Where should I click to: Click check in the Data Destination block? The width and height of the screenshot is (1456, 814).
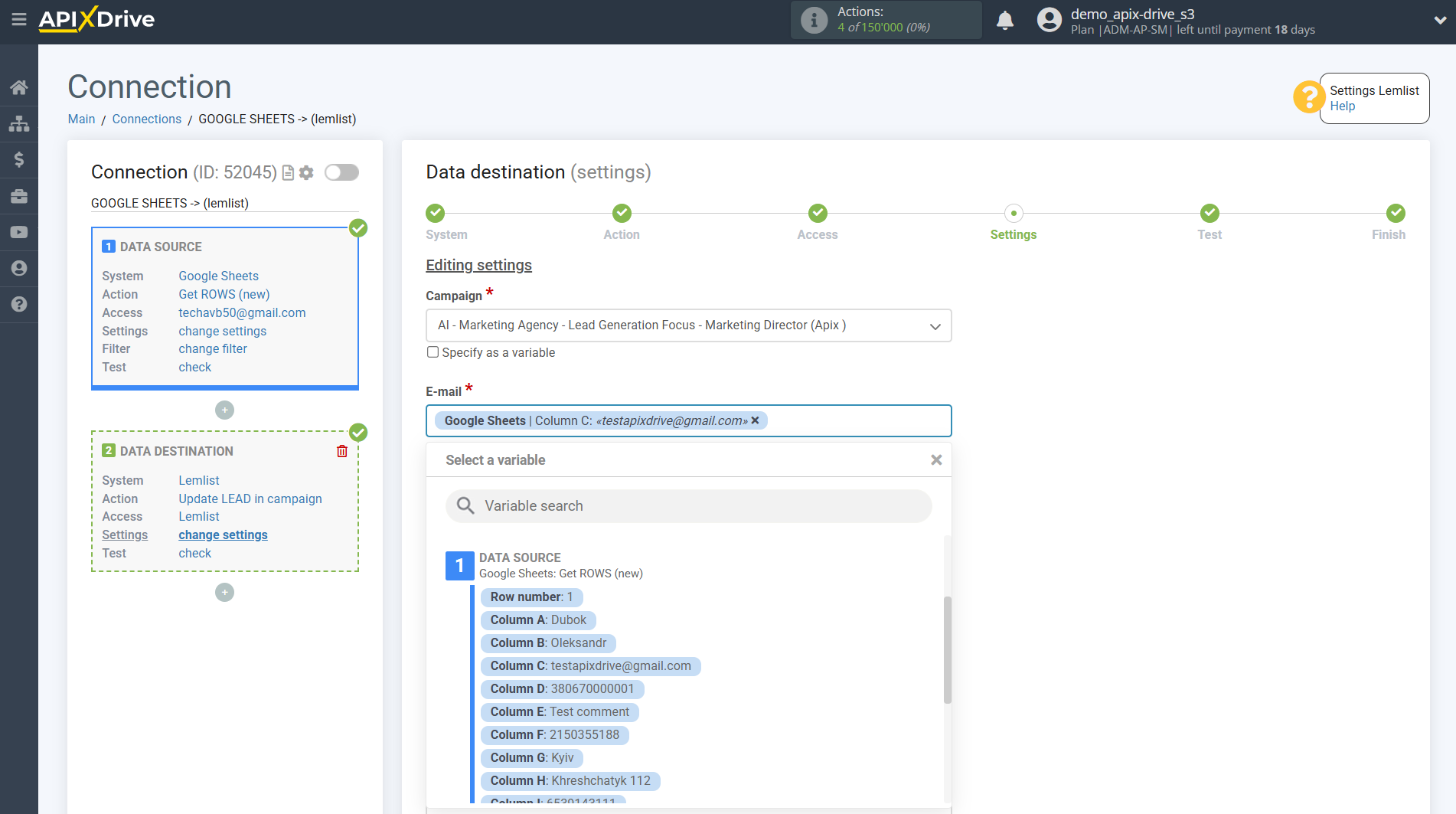tap(195, 553)
